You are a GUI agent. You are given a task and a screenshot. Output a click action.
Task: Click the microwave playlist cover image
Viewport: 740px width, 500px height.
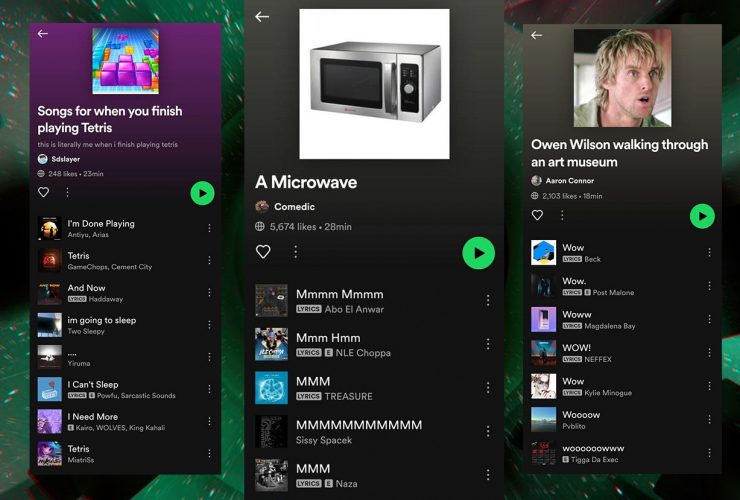(374, 84)
